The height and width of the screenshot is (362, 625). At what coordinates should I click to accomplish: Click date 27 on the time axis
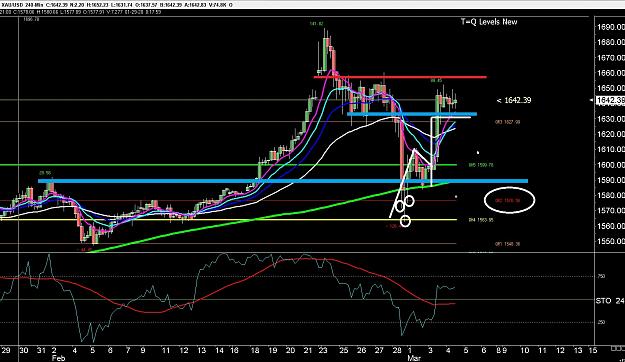[379, 350]
